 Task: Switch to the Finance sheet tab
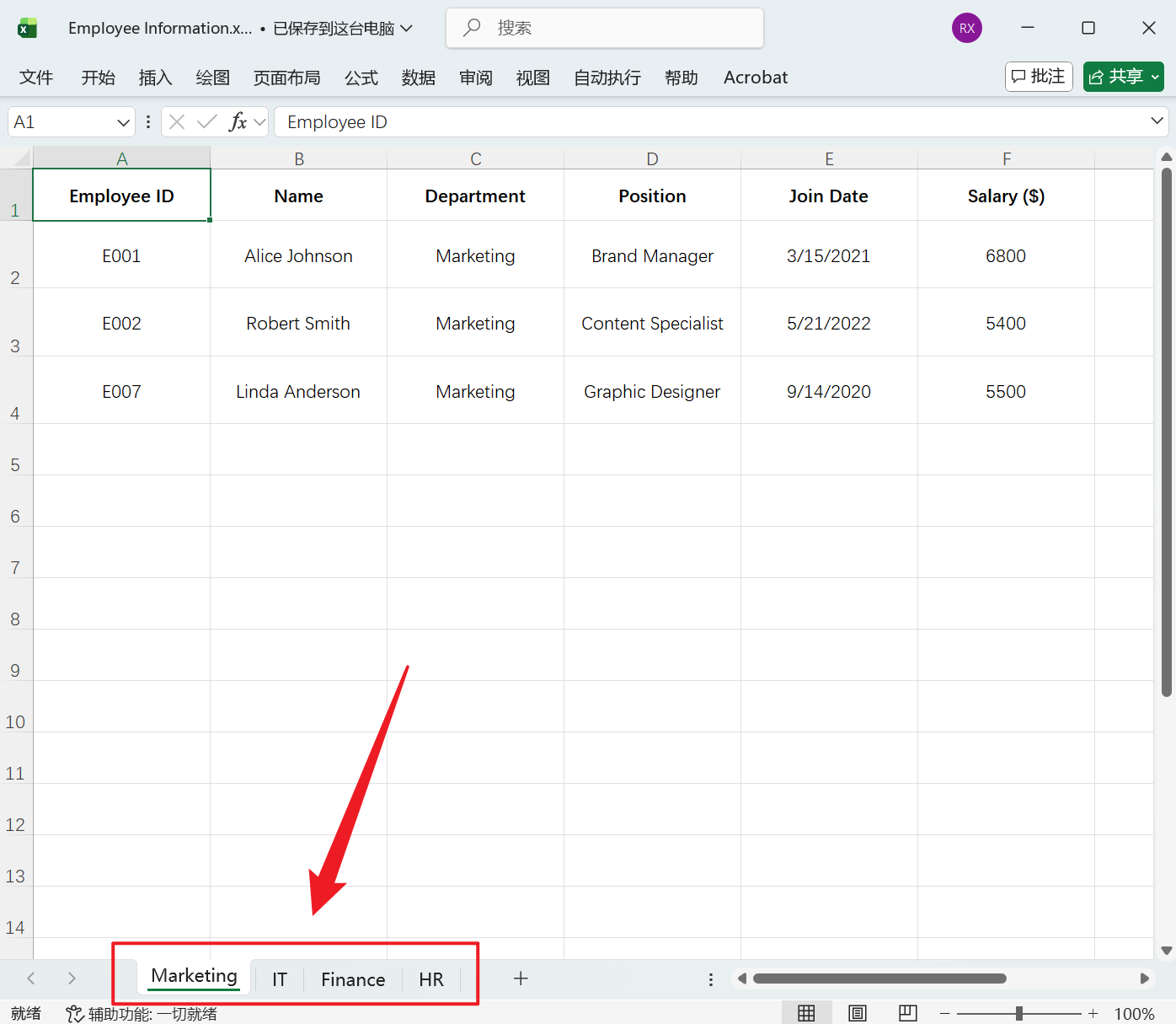point(352,978)
